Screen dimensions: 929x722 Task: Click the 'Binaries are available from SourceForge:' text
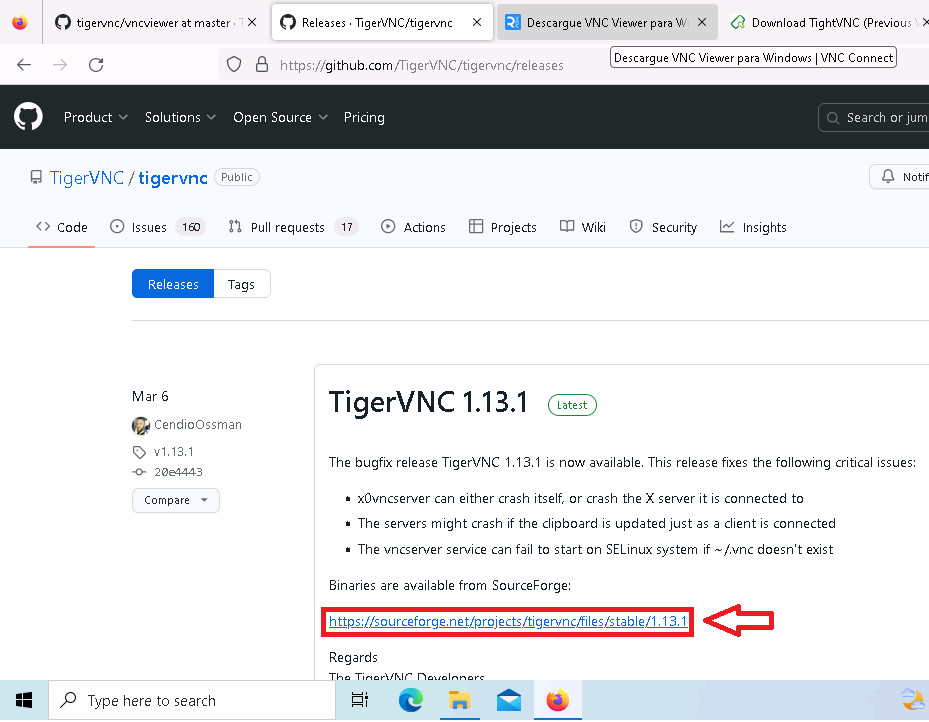click(x=450, y=585)
